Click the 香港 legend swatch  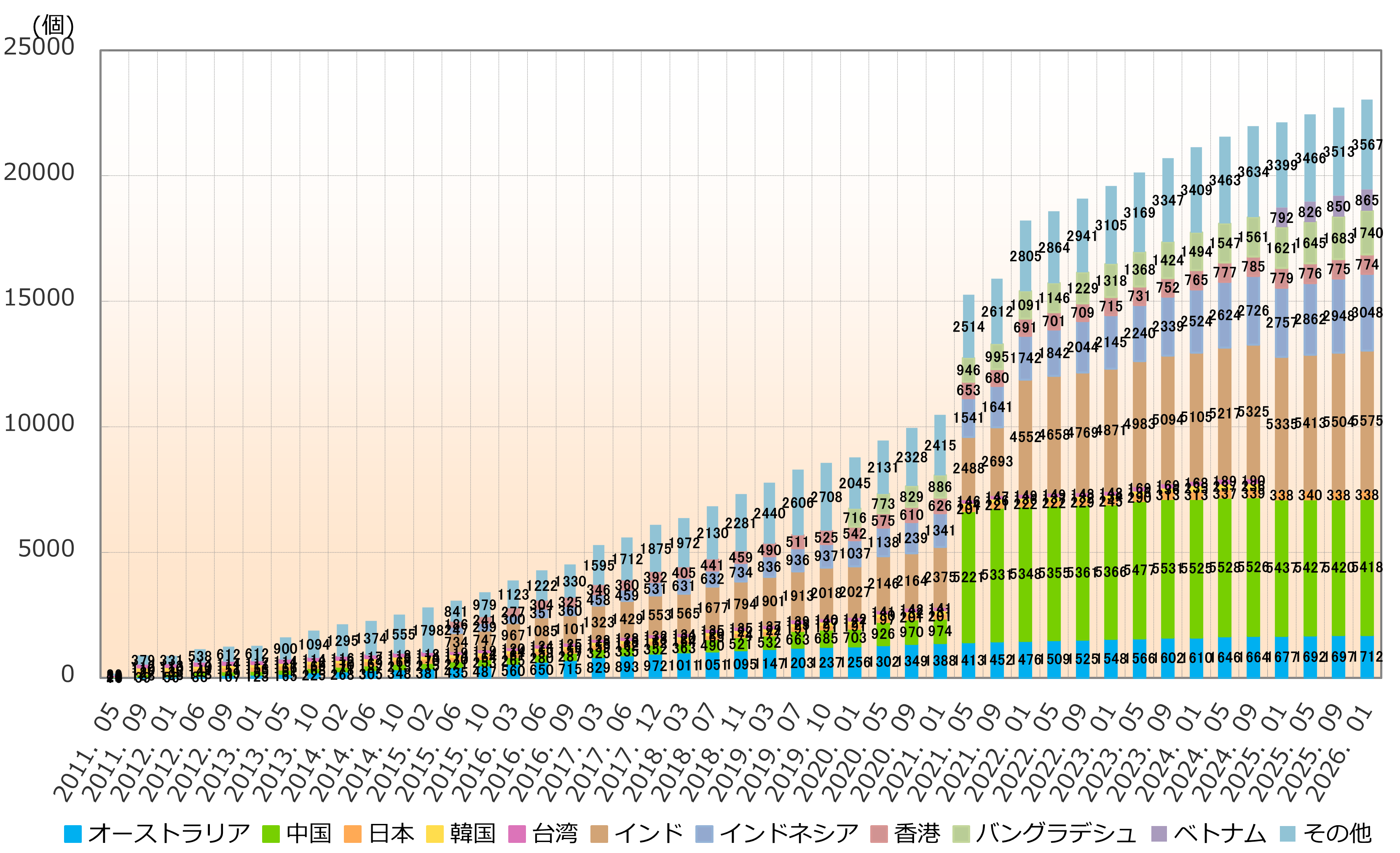click(x=879, y=834)
